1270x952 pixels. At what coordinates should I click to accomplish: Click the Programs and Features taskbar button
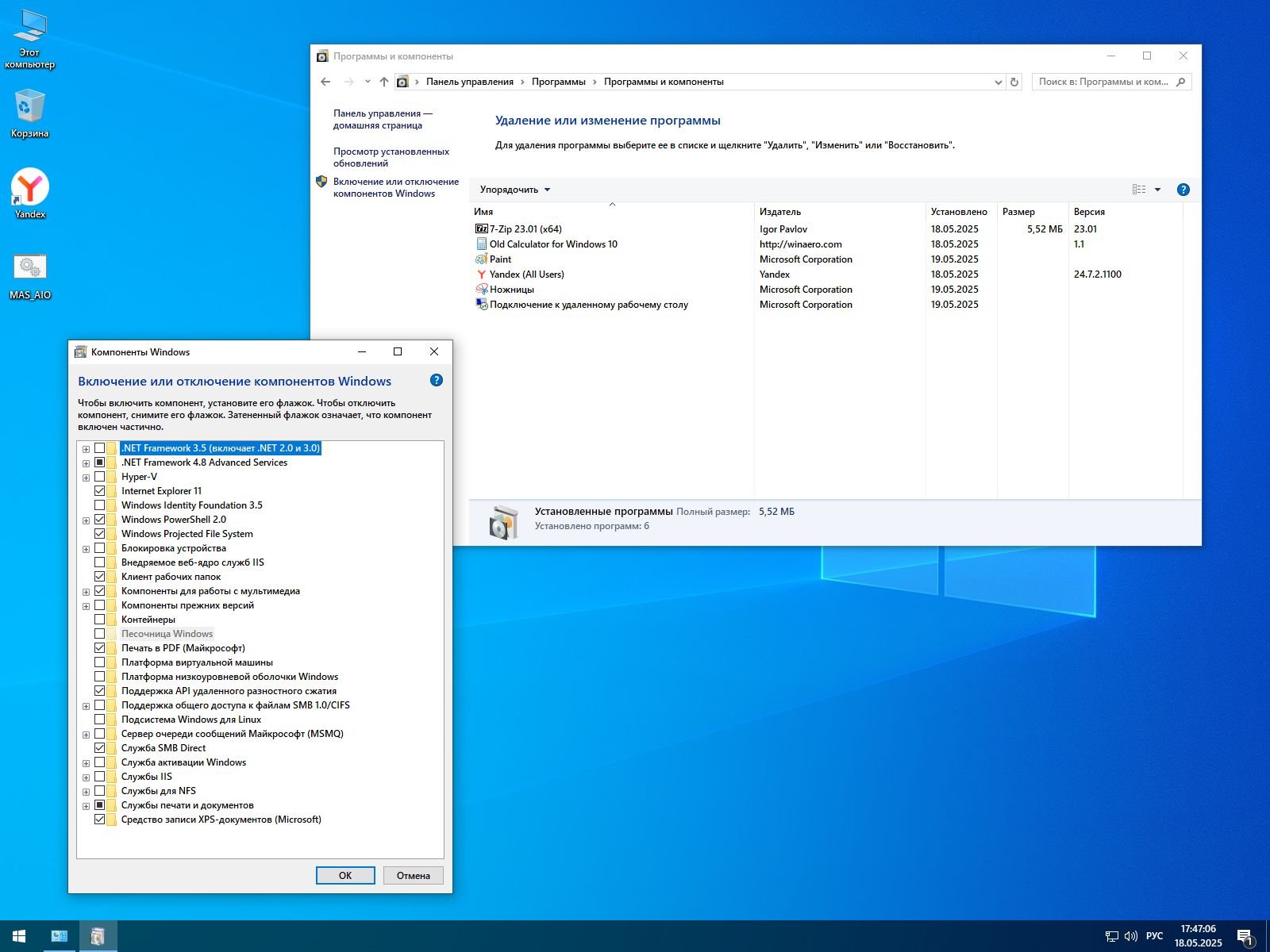pos(98,936)
